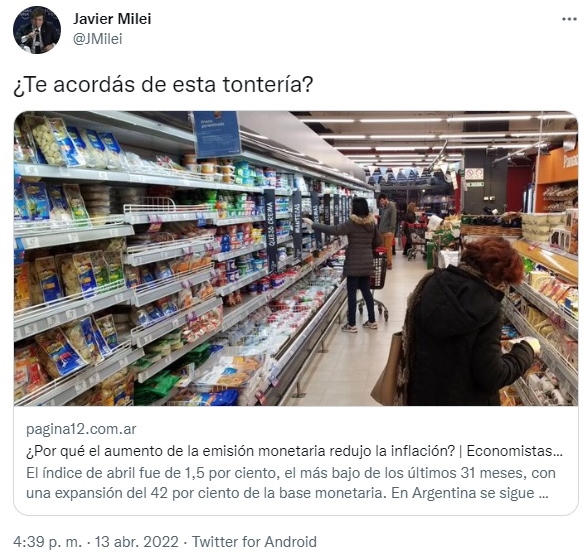Open the article headline about emisión monetaria
The height and width of the screenshot is (554, 585).
click(294, 451)
